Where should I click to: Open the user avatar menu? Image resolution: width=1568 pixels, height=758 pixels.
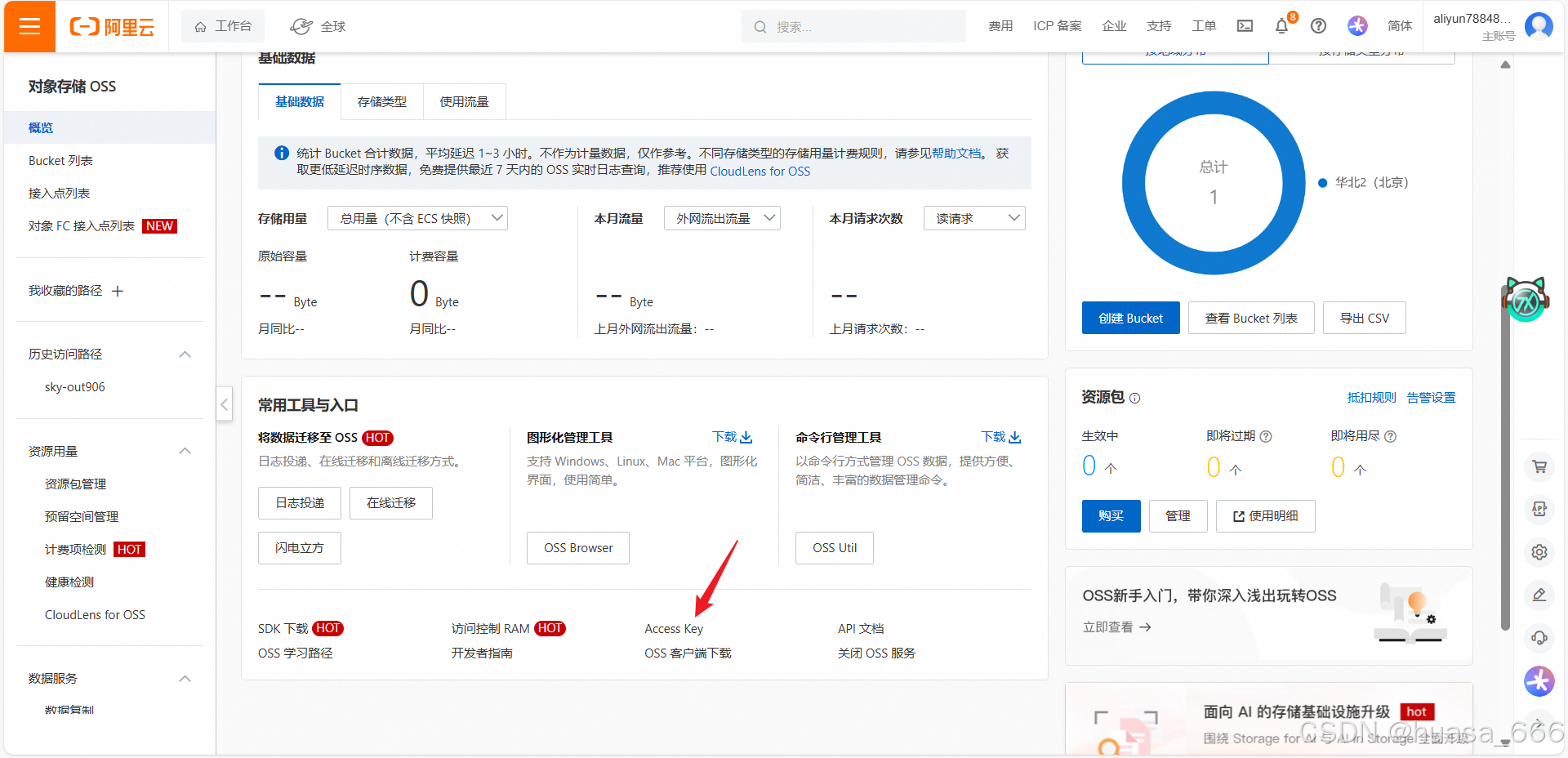(1539, 26)
